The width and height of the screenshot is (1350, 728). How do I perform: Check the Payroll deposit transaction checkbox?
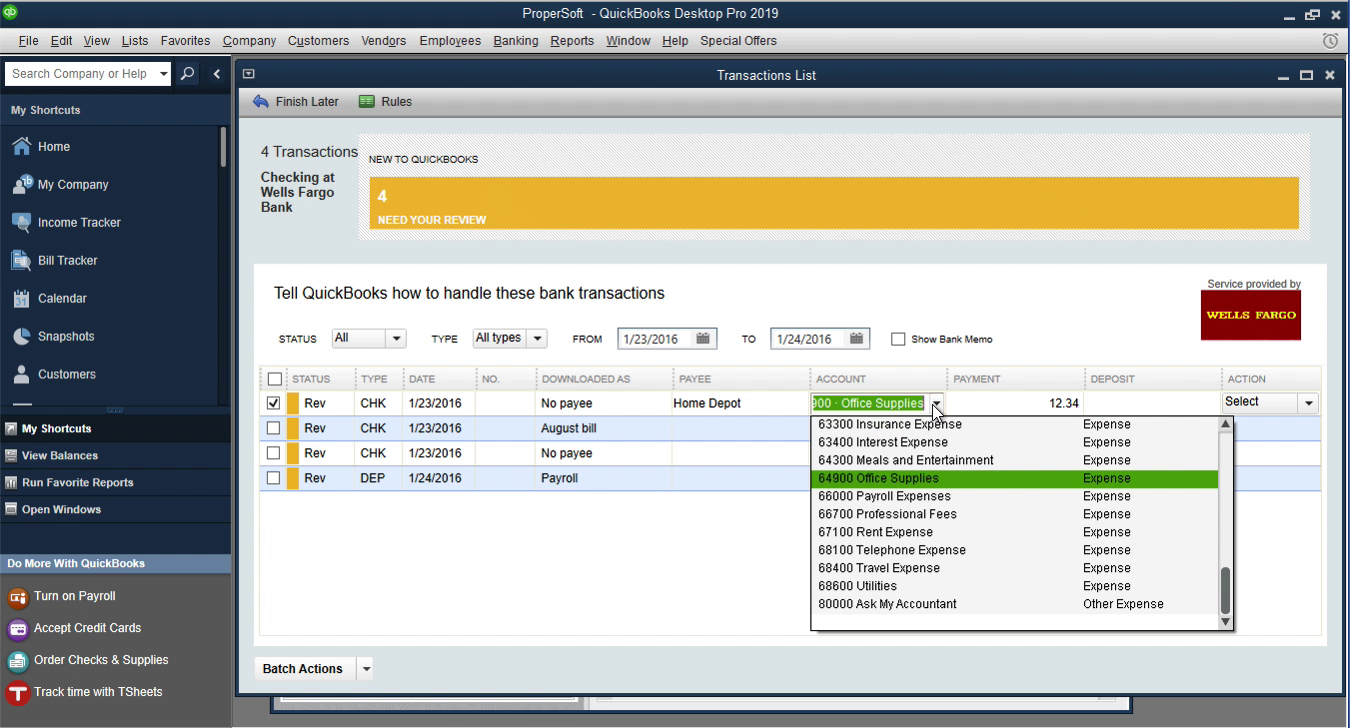pos(274,478)
